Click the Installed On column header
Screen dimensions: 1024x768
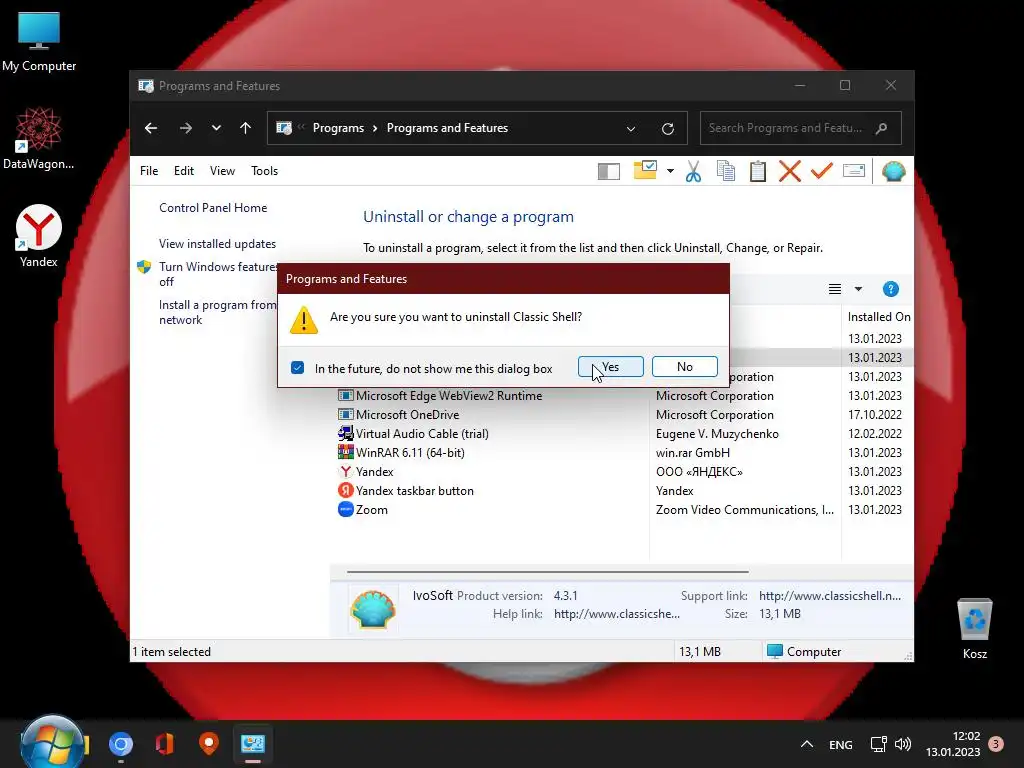(877, 317)
